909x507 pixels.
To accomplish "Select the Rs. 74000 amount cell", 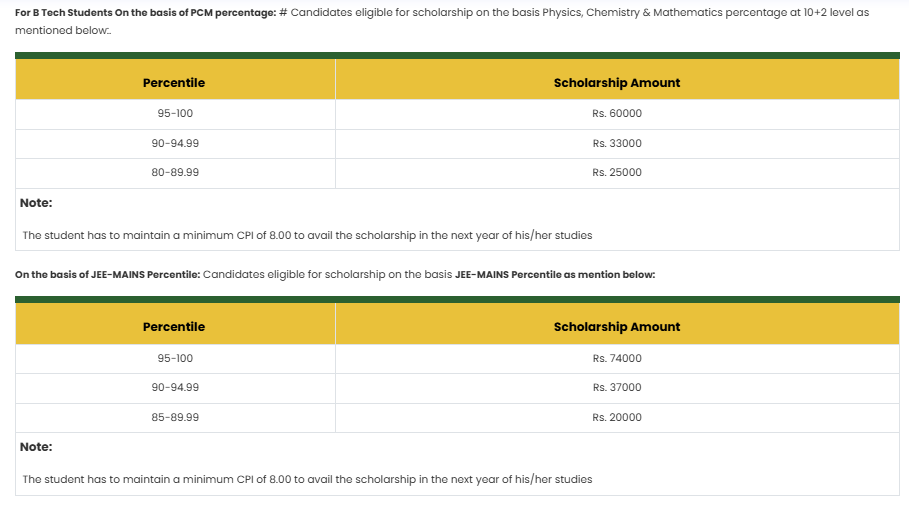I will pyautogui.click(x=616, y=358).
